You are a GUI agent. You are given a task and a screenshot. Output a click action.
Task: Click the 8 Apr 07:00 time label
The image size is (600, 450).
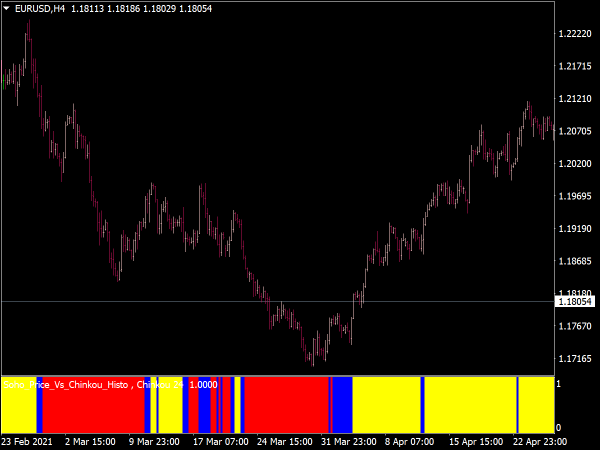tap(409, 442)
